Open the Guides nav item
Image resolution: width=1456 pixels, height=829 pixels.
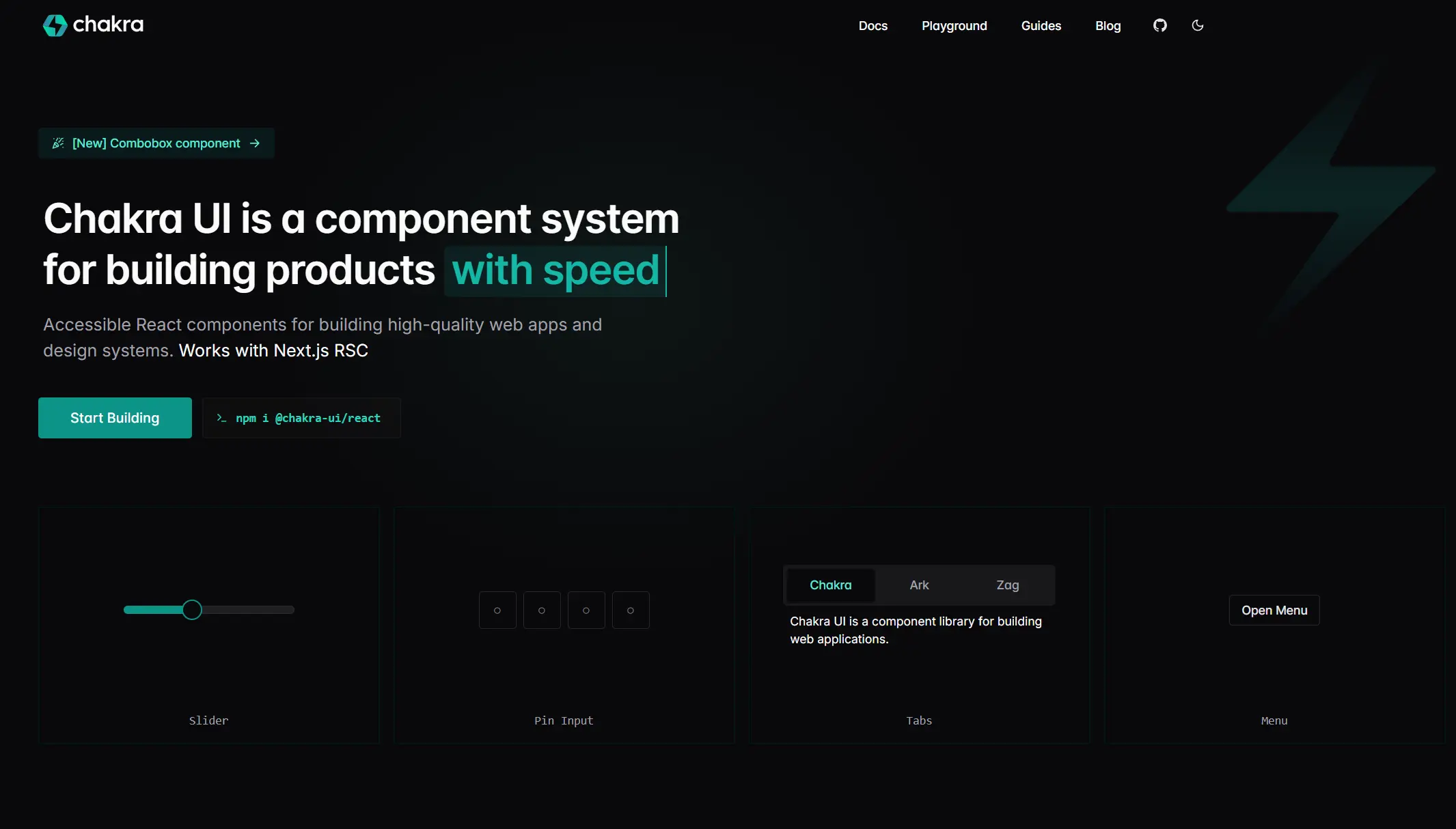(1041, 26)
